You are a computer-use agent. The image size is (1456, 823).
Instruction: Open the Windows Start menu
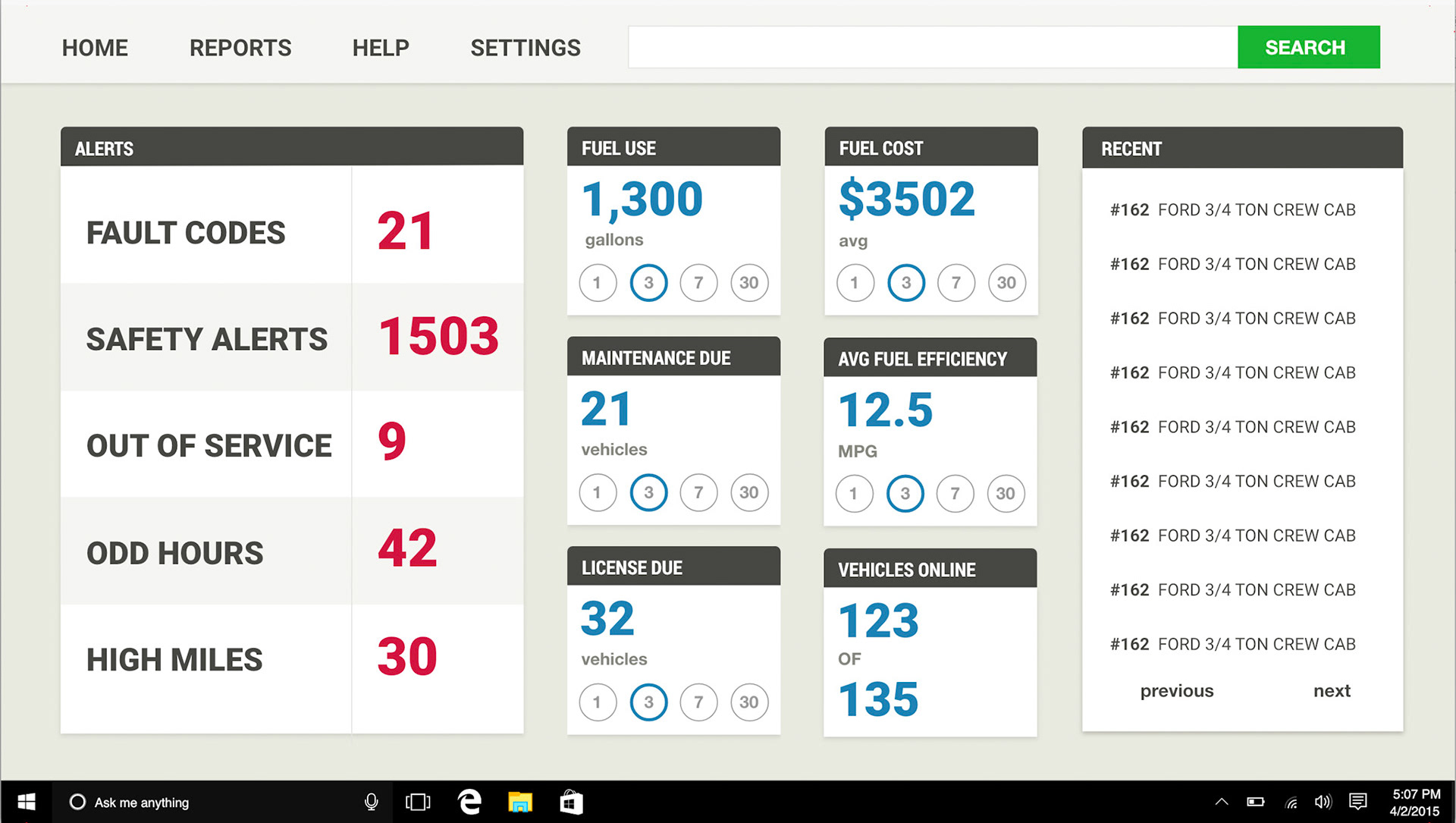point(26,802)
